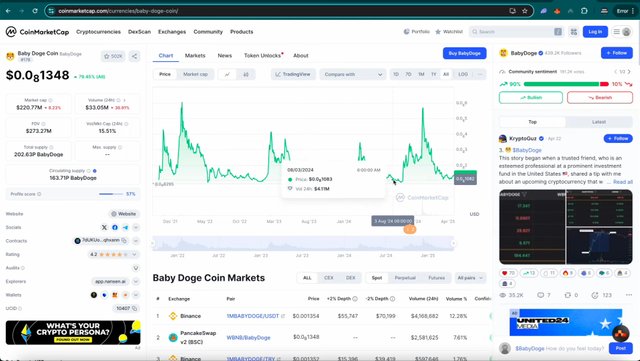Expand more socials chevron

(136, 227)
